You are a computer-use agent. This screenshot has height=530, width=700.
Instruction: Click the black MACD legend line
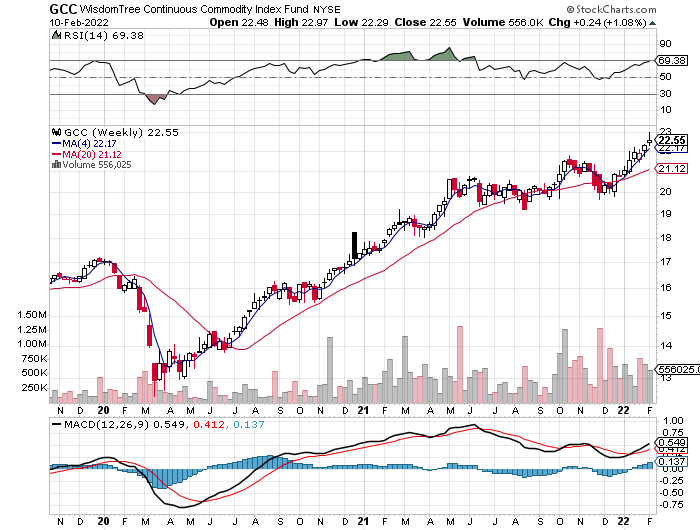coord(57,424)
